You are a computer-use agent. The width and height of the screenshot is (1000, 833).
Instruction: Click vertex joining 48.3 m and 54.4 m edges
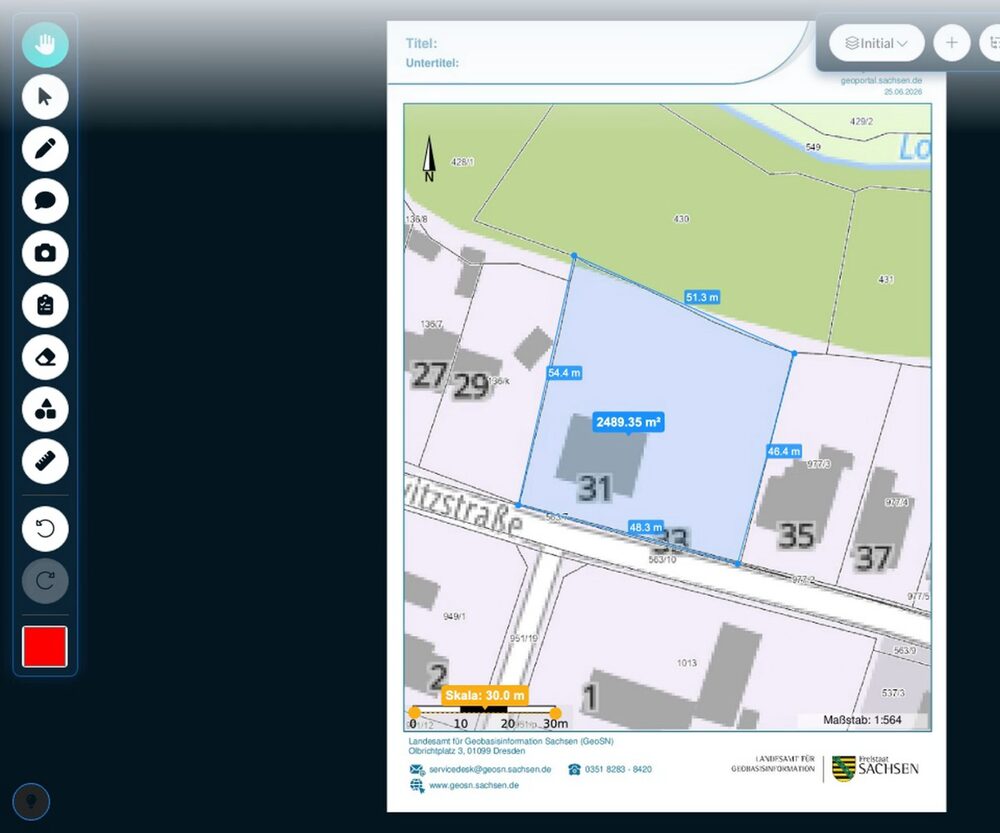click(x=518, y=505)
